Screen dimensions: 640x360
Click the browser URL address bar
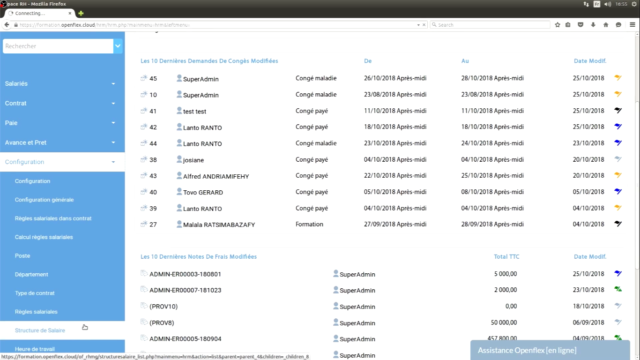(x=216, y=25)
